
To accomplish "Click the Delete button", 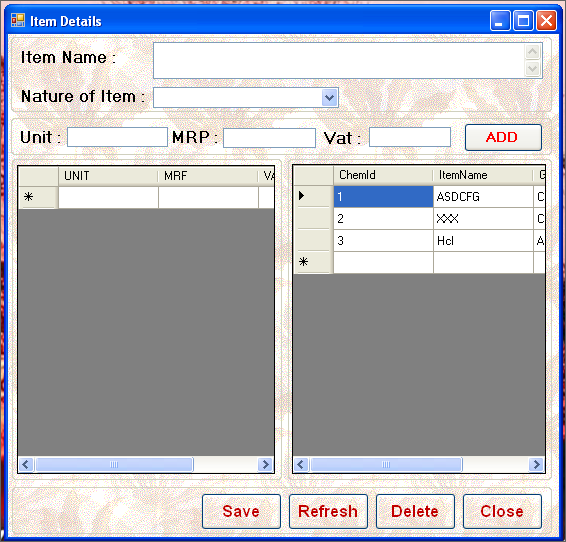I will 415,511.
